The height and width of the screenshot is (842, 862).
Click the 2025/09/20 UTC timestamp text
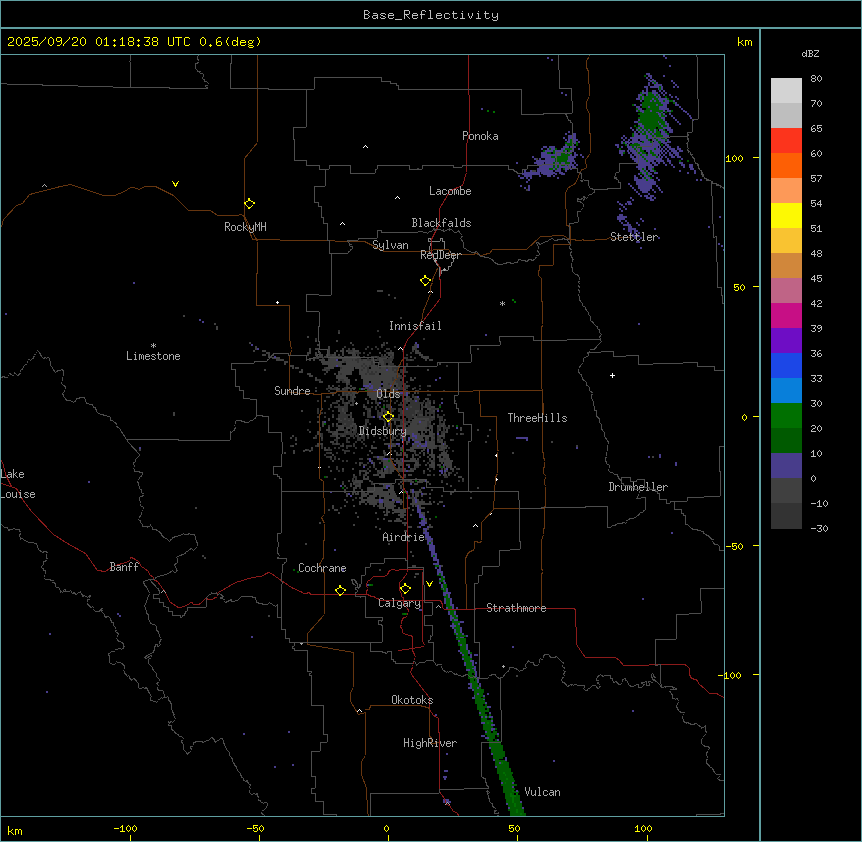pyautogui.click(x=134, y=42)
